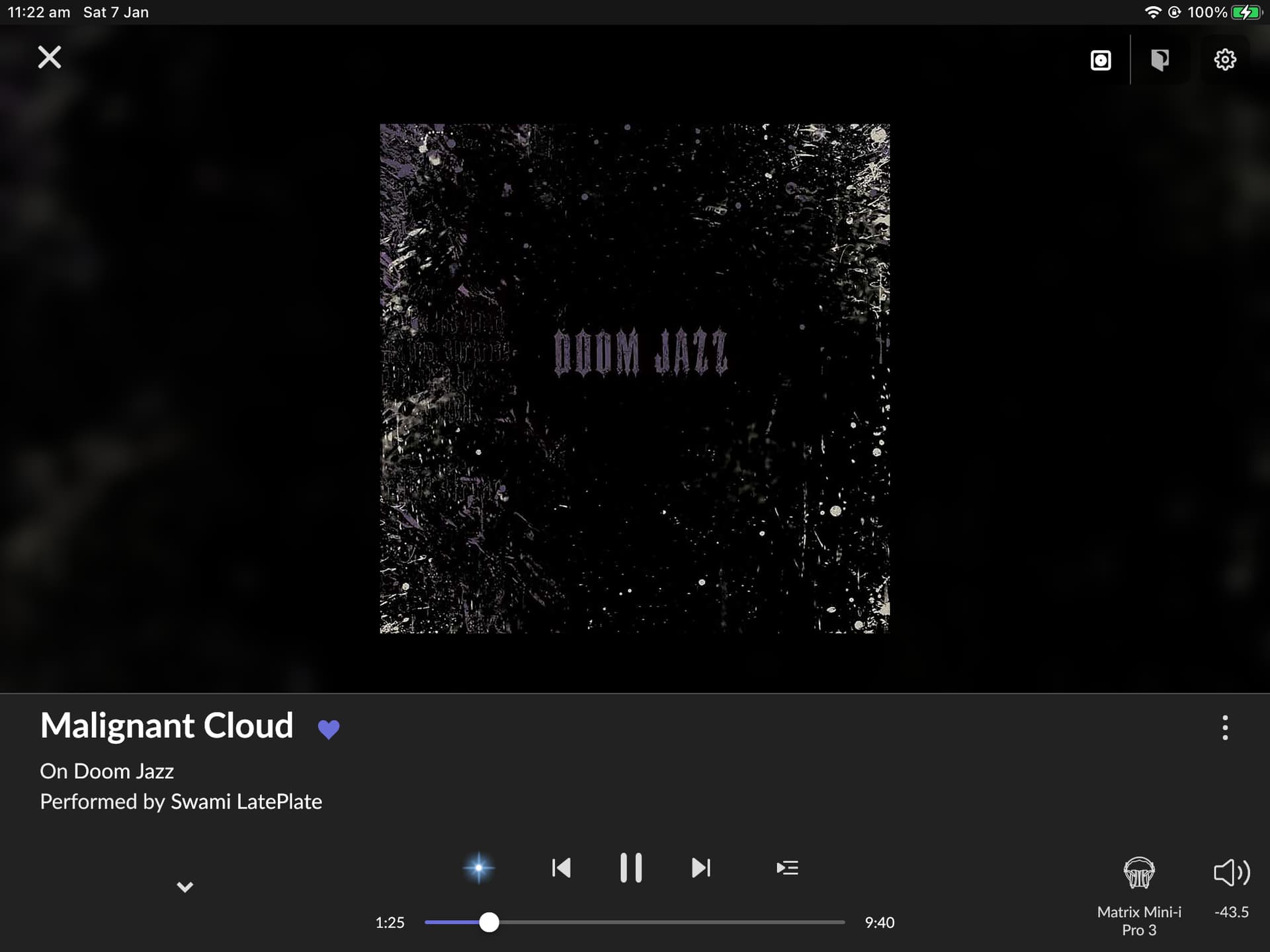This screenshot has height=952, width=1270.
Task: Open now playing settings gear
Action: click(1224, 59)
